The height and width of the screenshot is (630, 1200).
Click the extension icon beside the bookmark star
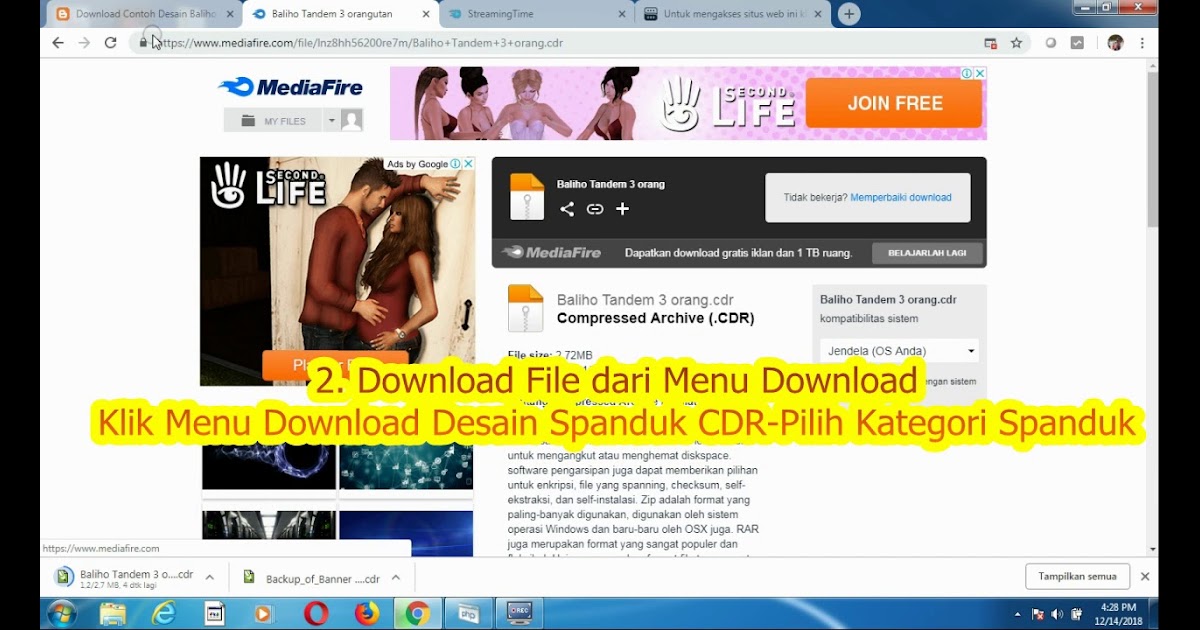pos(1050,43)
